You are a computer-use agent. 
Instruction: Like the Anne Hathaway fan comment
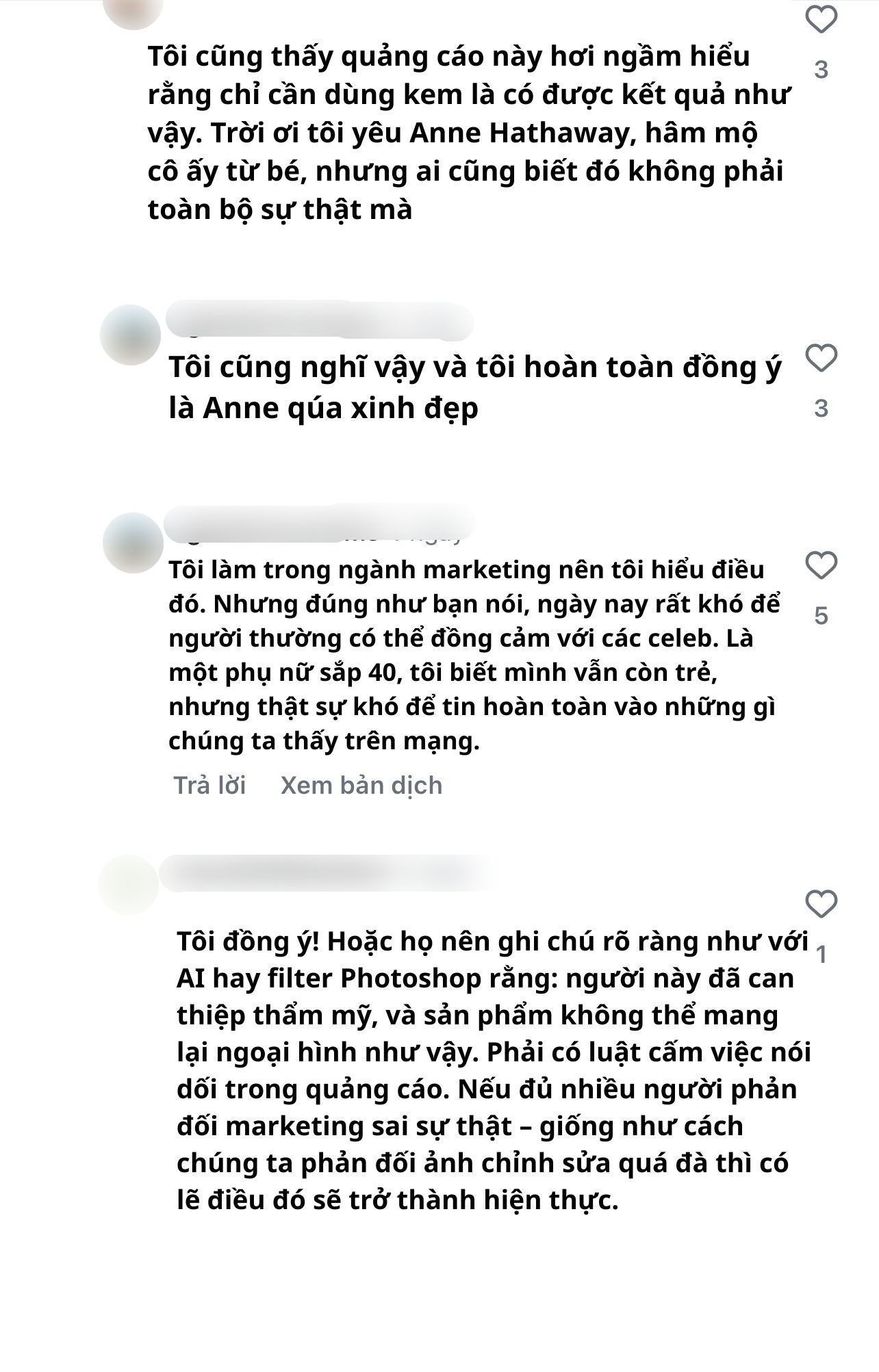click(x=821, y=20)
